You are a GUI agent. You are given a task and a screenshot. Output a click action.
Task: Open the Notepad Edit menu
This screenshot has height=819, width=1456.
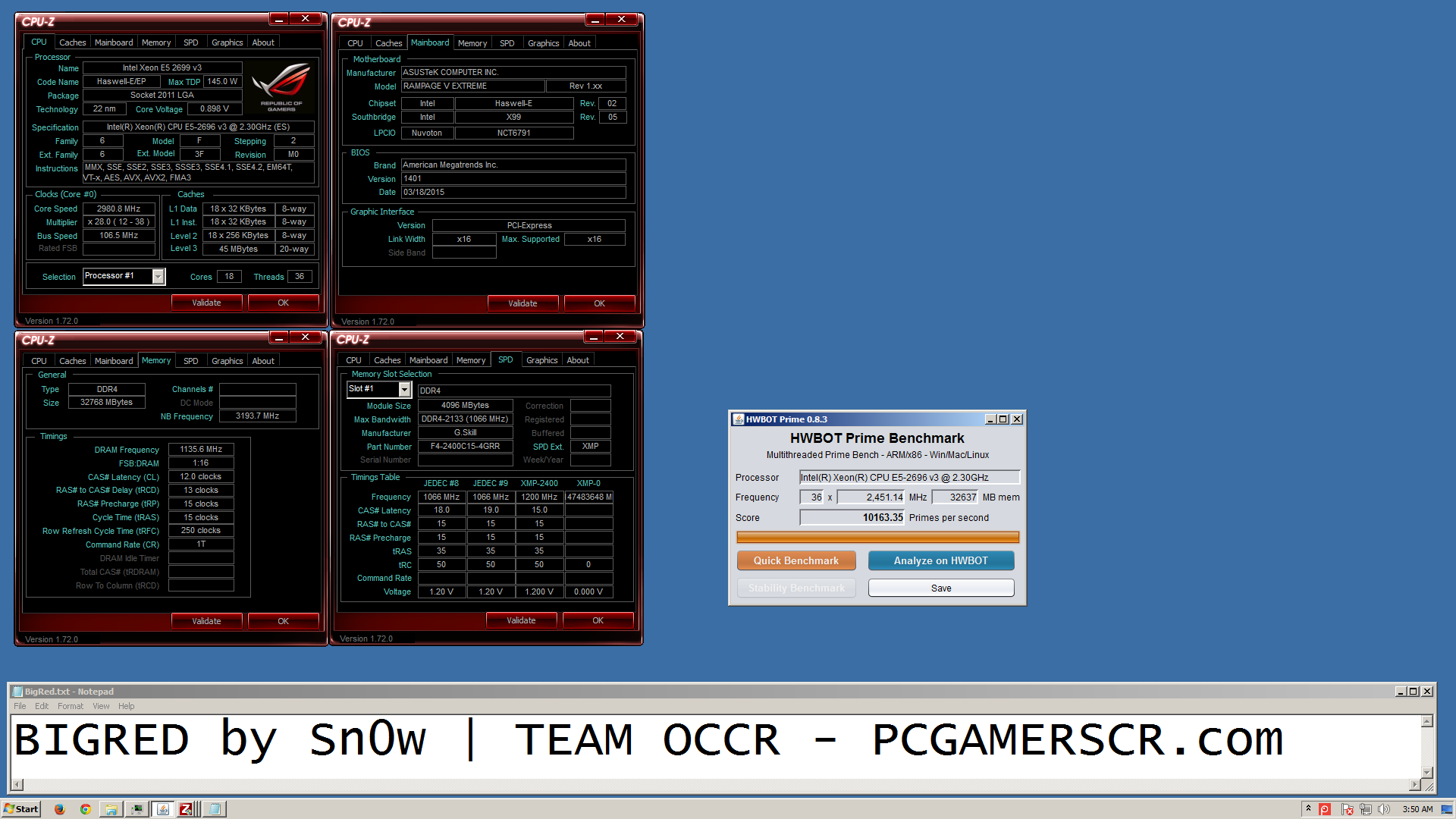pyautogui.click(x=42, y=706)
